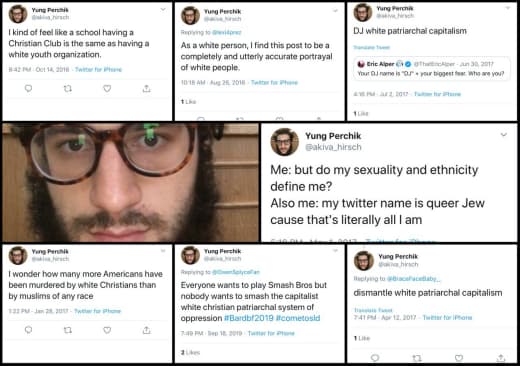Screen dimensions: 520x366
Task: Open the chevron menu on Christian Club tweet
Action: click(163, 9)
